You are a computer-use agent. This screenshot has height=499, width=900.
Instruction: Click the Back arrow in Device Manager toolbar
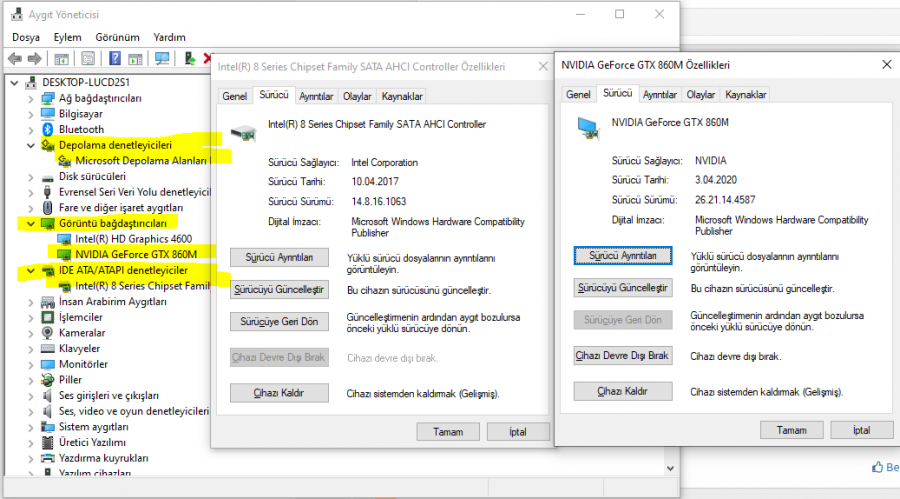coord(15,59)
